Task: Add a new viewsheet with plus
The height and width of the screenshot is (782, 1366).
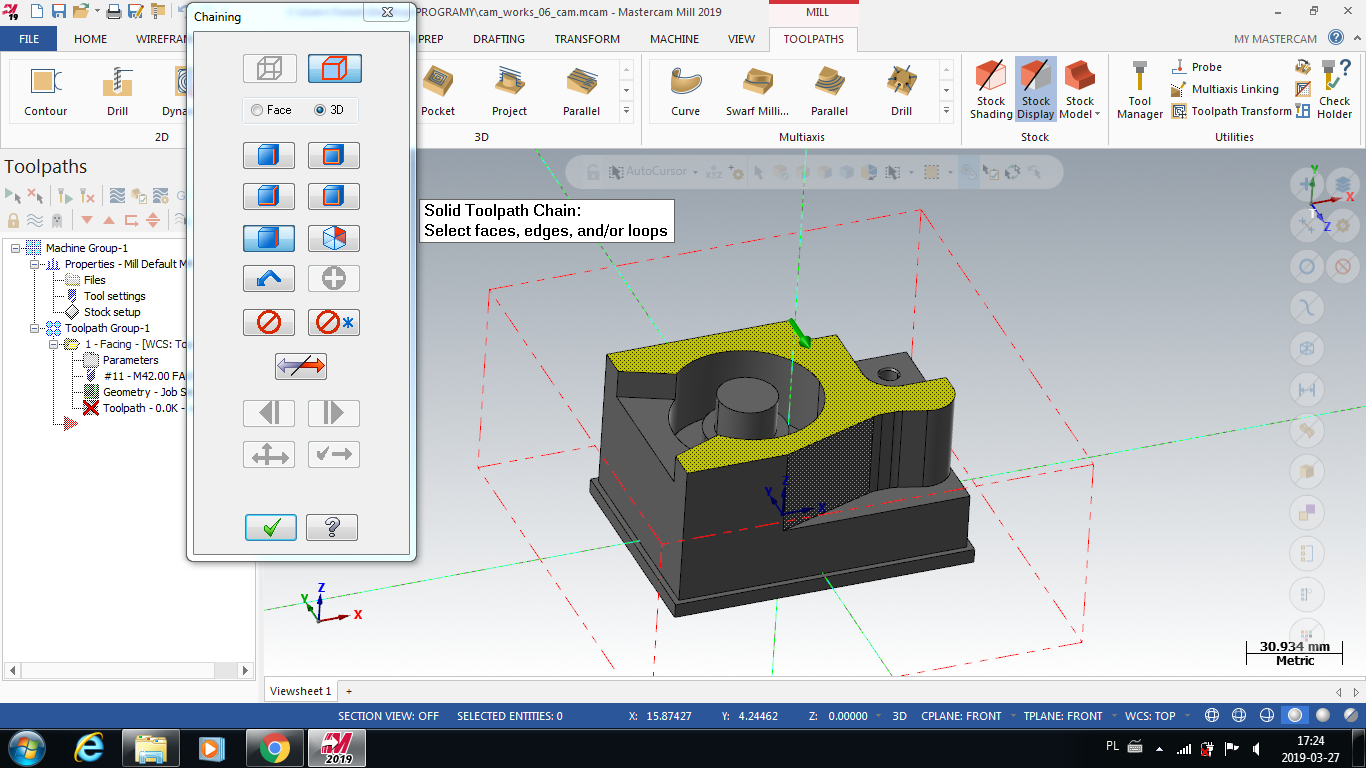Action: click(349, 691)
